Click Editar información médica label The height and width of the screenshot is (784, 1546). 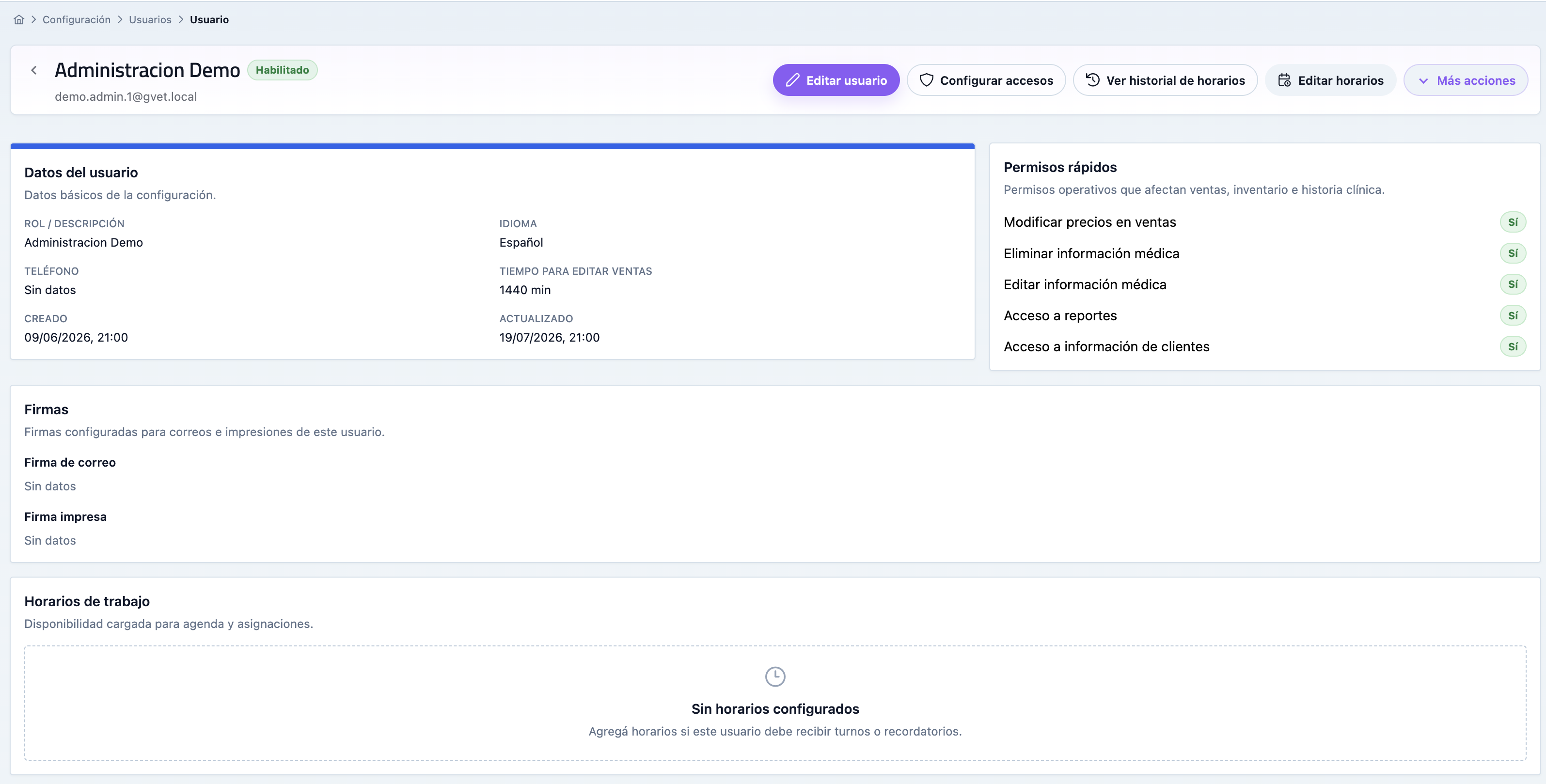(1085, 284)
